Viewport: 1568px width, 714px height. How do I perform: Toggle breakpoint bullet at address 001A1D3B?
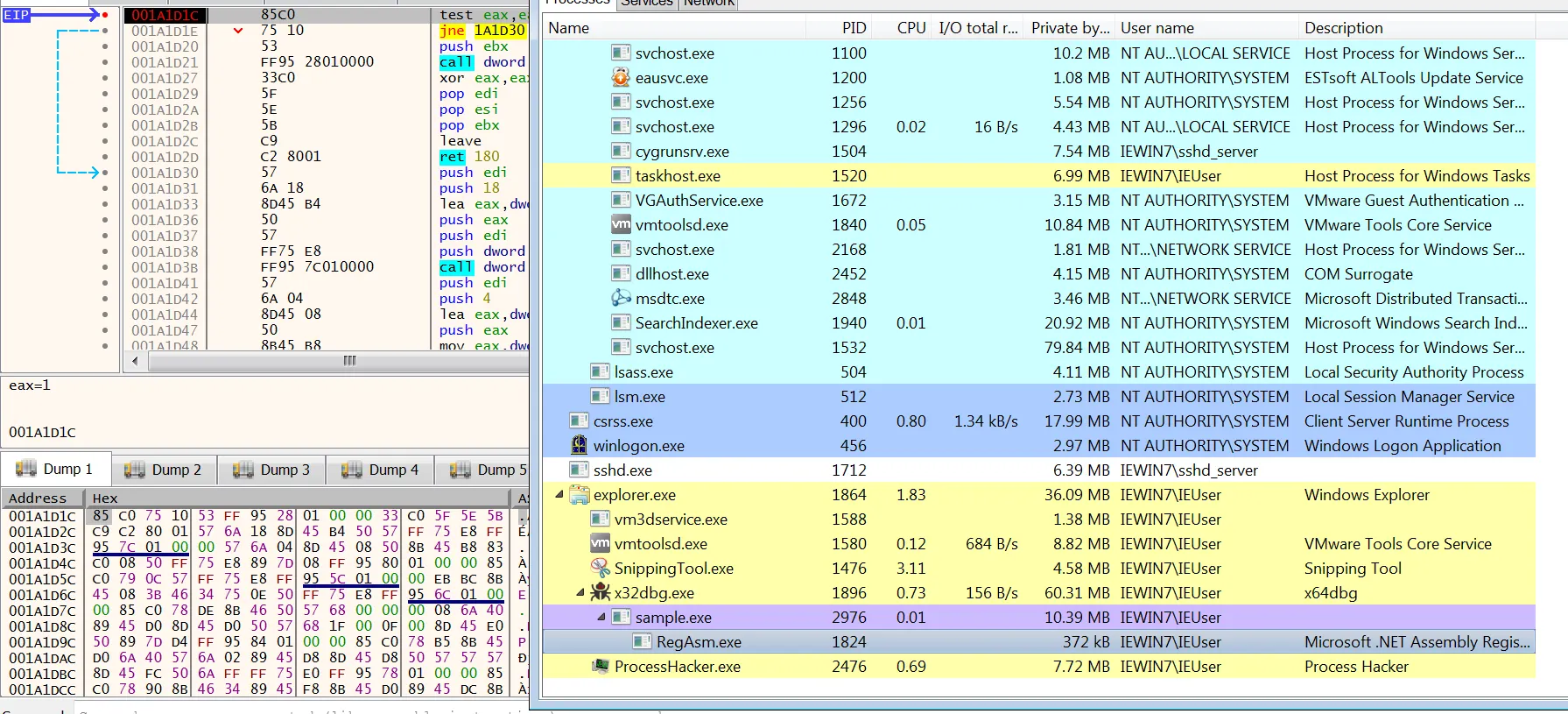click(105, 267)
